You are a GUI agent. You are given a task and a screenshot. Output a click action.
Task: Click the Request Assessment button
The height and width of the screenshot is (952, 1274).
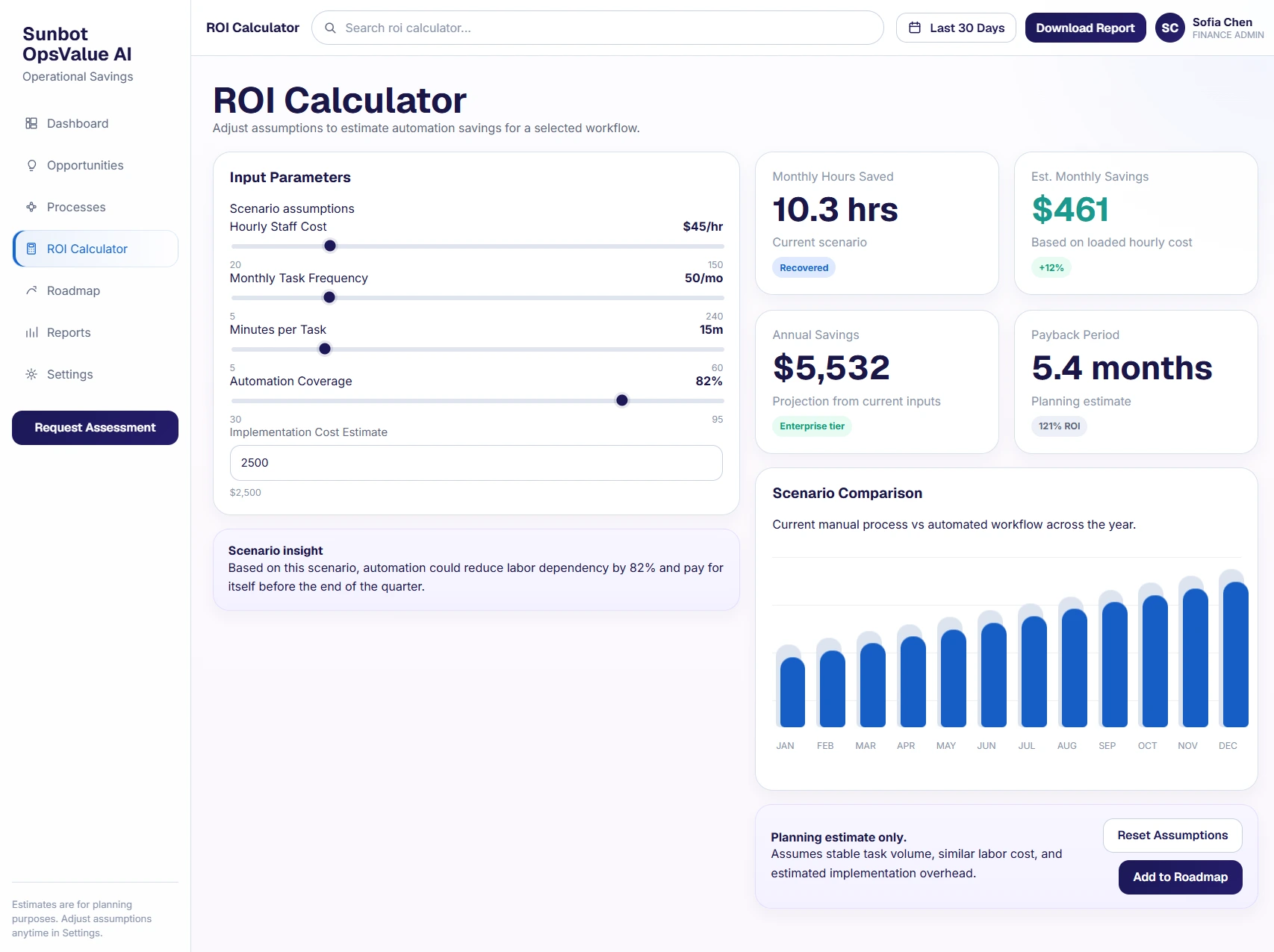pos(96,428)
